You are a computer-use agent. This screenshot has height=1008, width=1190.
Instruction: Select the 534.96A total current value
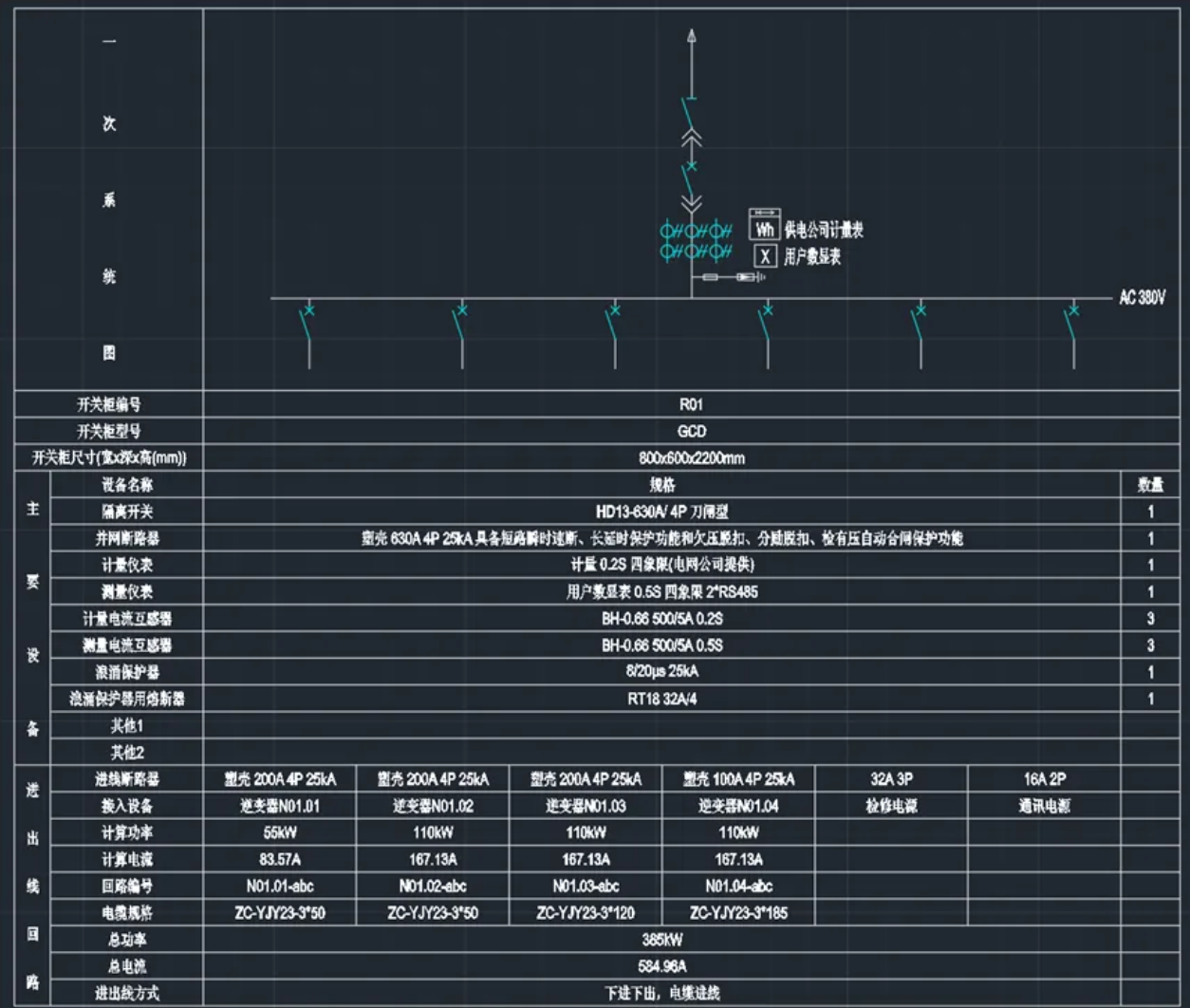661,967
